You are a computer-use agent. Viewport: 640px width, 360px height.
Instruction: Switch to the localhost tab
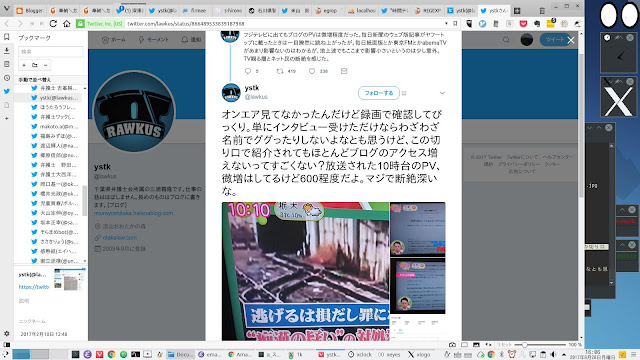click(362, 11)
